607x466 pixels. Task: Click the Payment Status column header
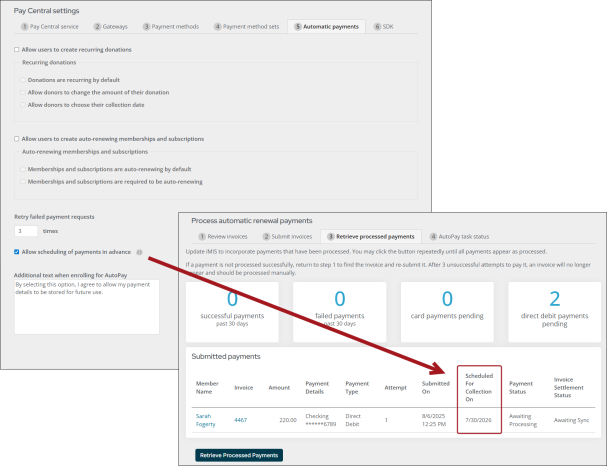click(x=521, y=387)
